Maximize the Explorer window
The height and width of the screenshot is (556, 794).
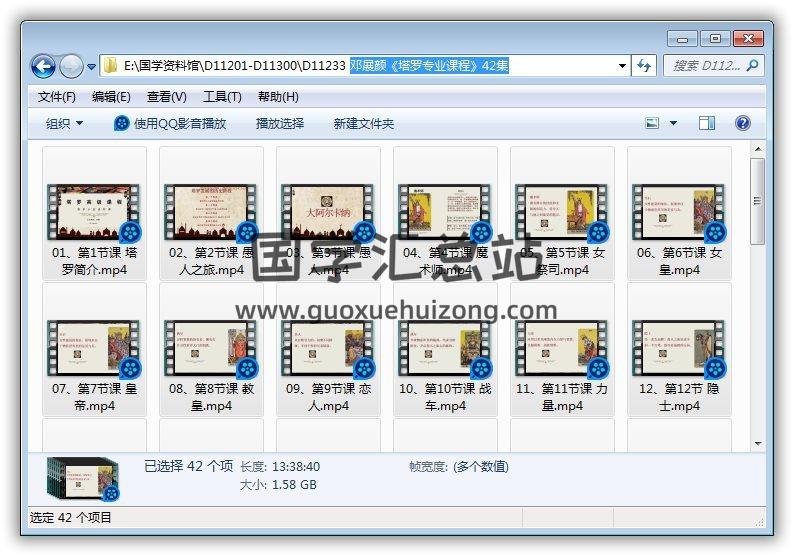coord(715,38)
